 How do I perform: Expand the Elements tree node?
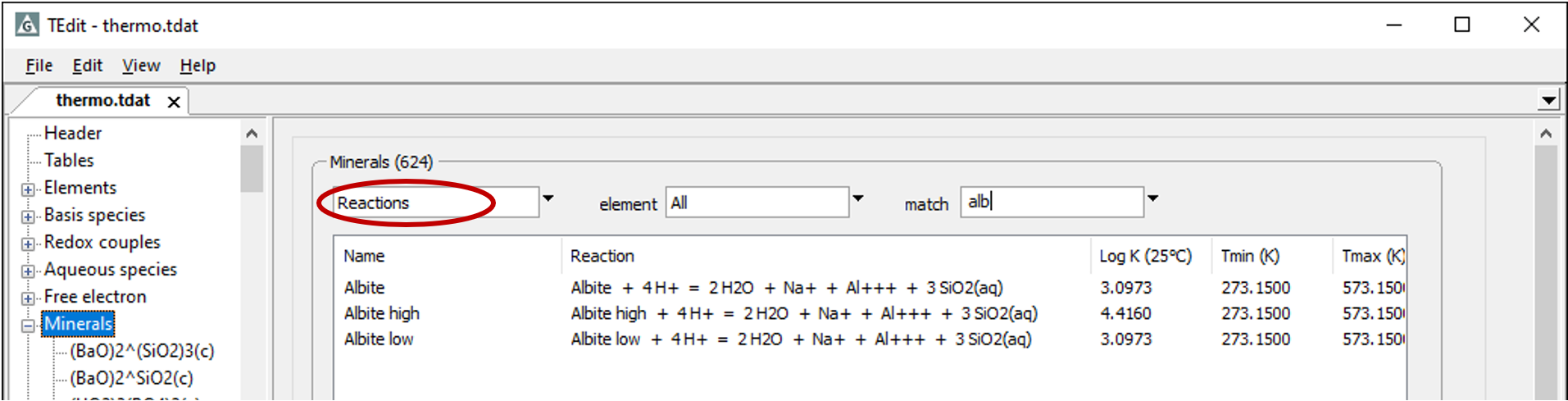[x=28, y=189]
